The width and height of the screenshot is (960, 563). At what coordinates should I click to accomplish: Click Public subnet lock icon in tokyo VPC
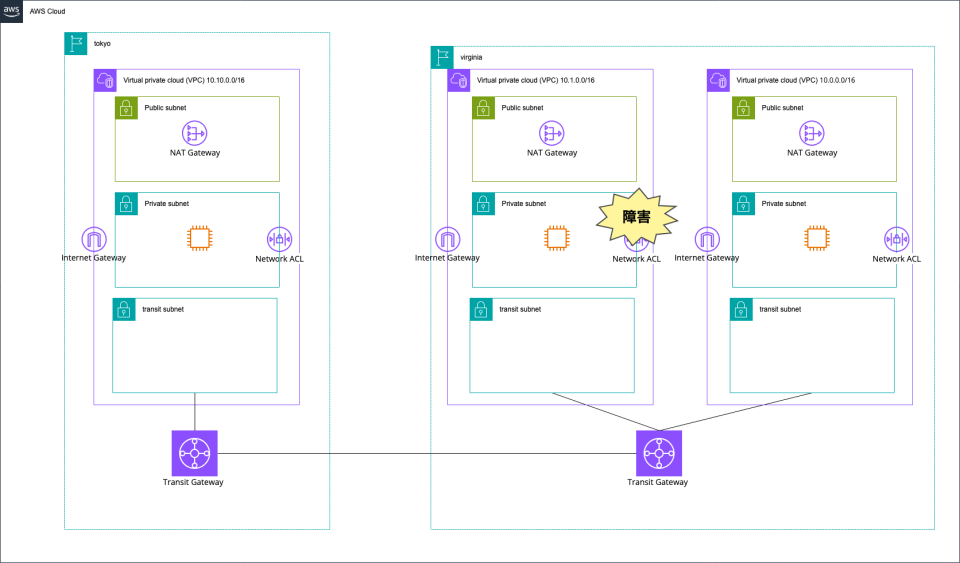point(126,108)
